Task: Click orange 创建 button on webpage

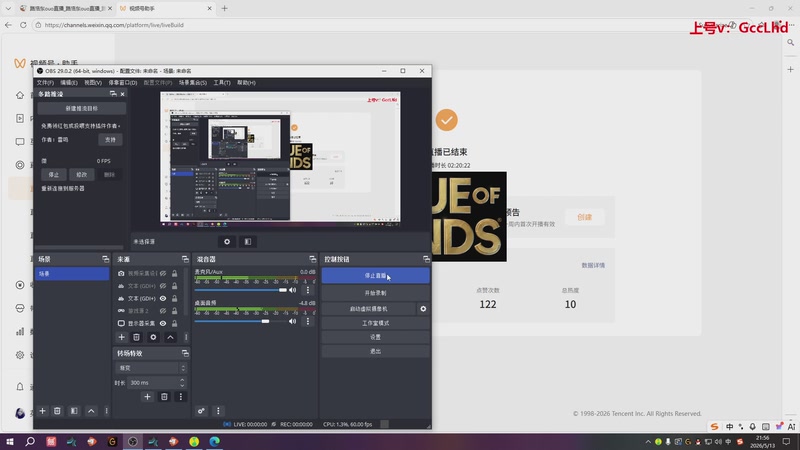Action: [x=585, y=217]
